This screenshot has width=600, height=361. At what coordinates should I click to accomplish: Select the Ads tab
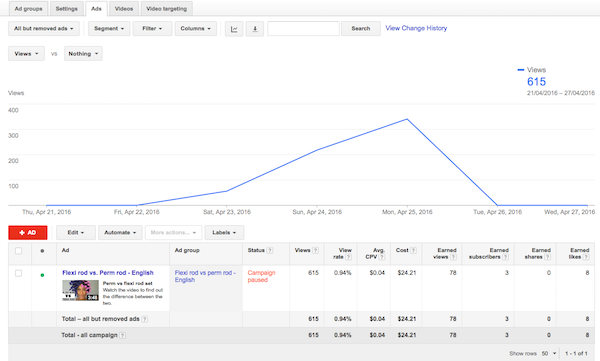click(96, 8)
